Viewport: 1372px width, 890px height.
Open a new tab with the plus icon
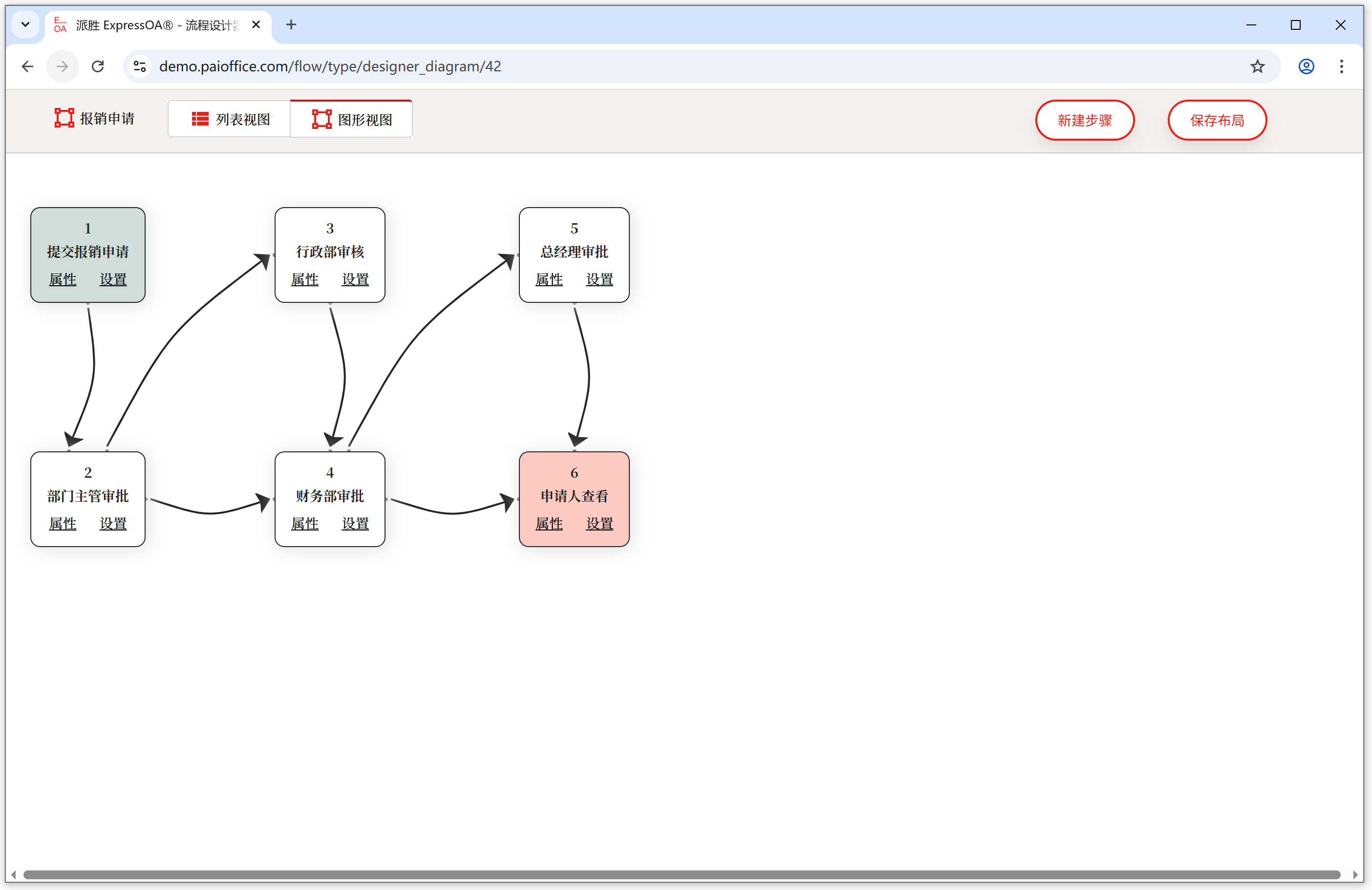pos(291,25)
